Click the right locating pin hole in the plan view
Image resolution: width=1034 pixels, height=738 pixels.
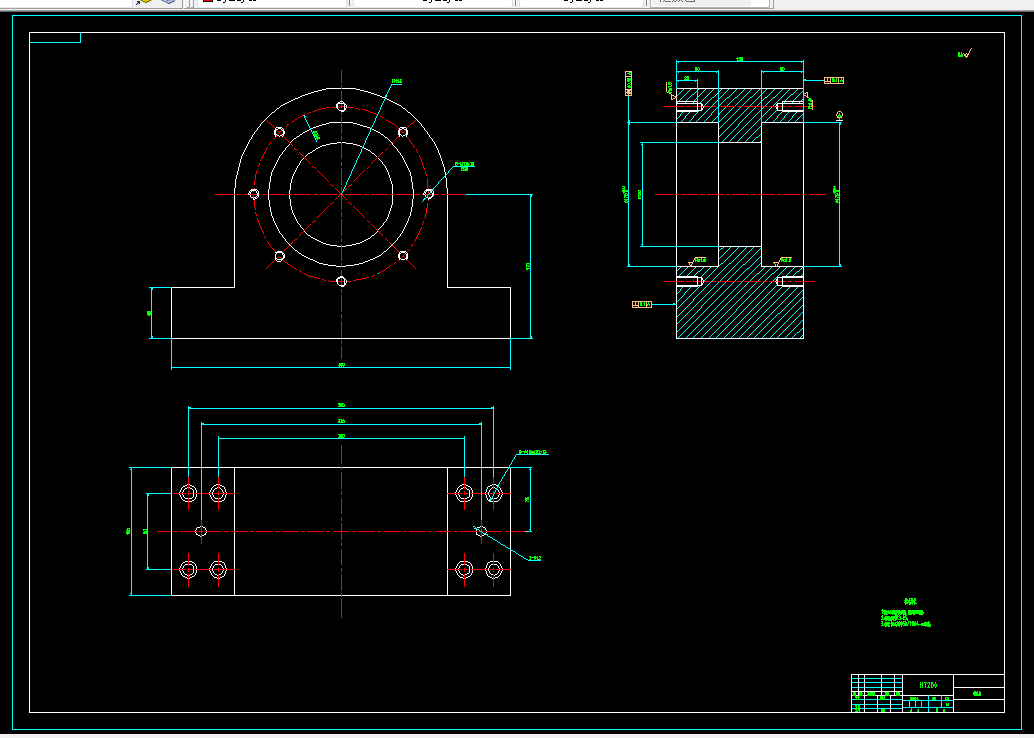[481, 531]
